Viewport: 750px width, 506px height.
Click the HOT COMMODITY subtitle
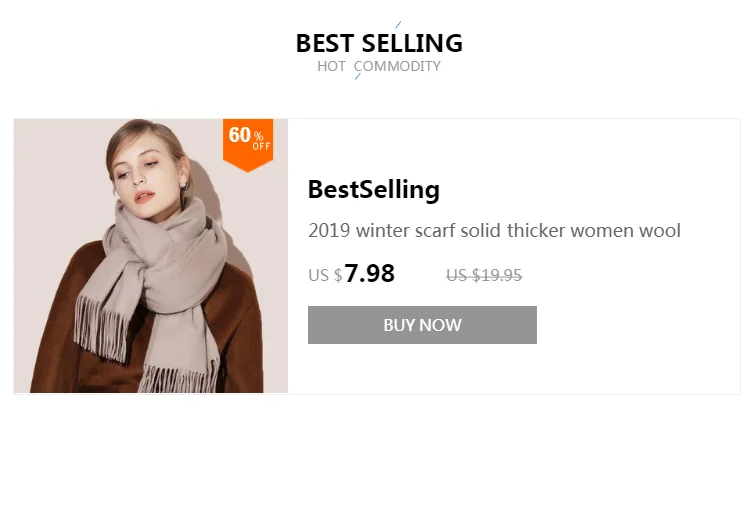click(378, 66)
